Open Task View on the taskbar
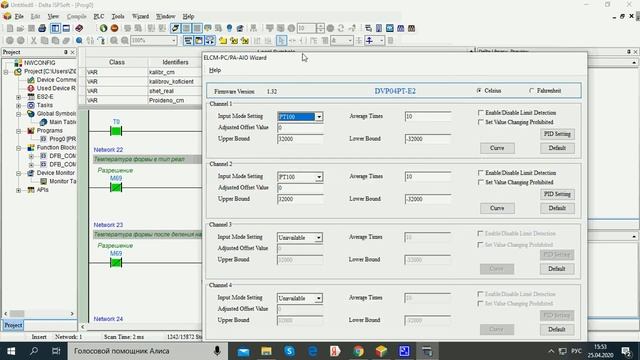 pos(56,351)
